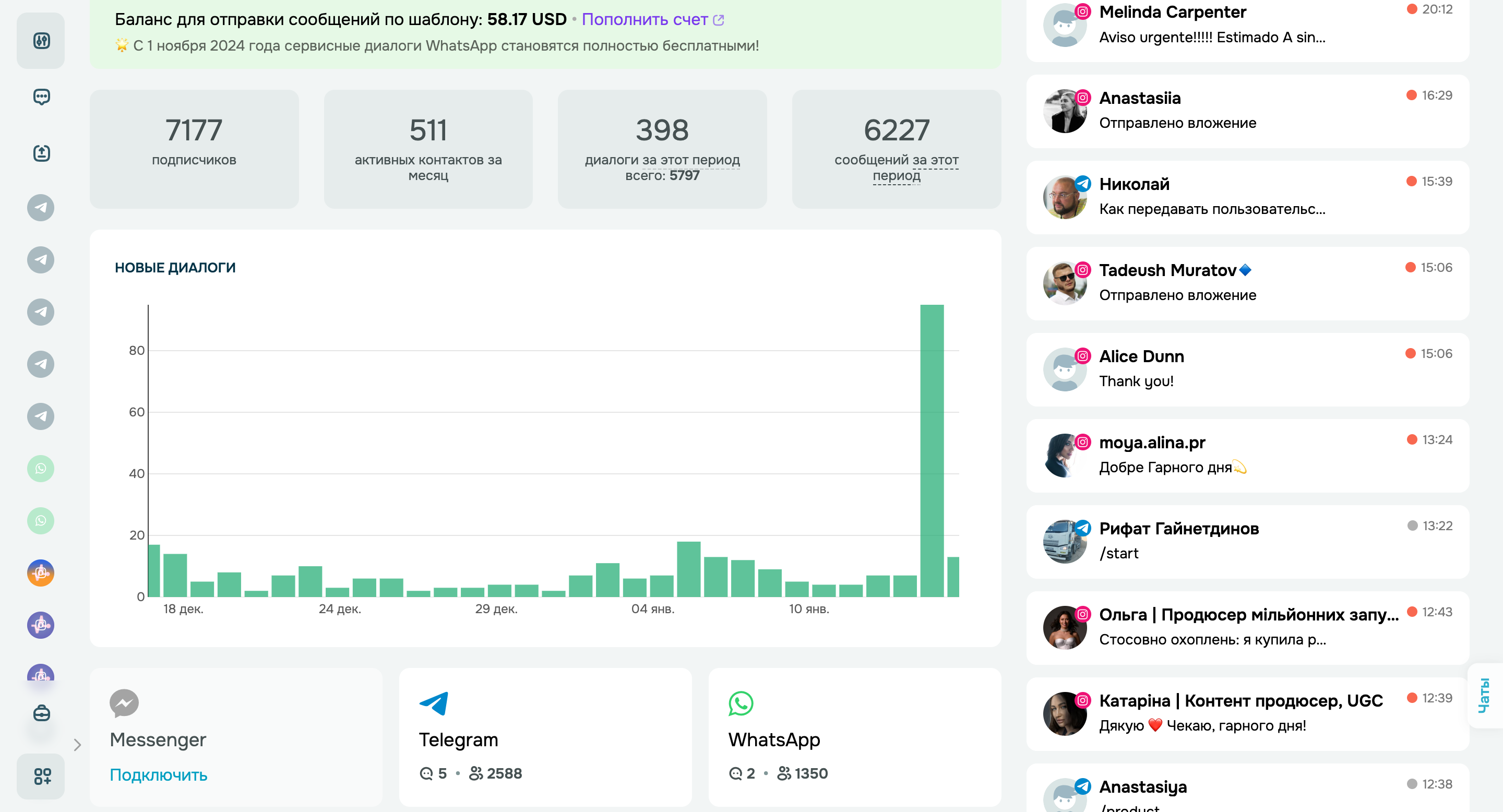This screenshot has height=812, width=1503.
Task: Click the broadcast upload icon in sidebar
Action: click(41, 153)
